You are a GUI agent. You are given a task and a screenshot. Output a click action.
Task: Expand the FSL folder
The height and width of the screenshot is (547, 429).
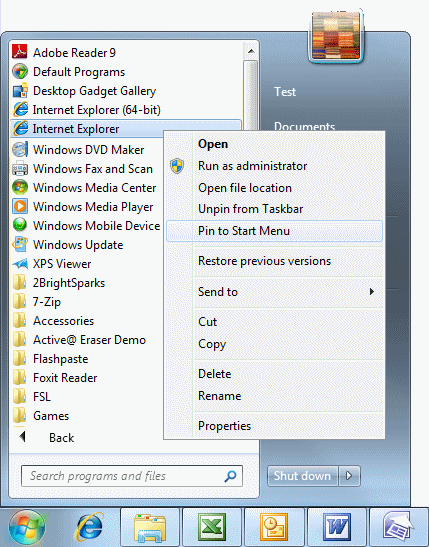pos(31,397)
